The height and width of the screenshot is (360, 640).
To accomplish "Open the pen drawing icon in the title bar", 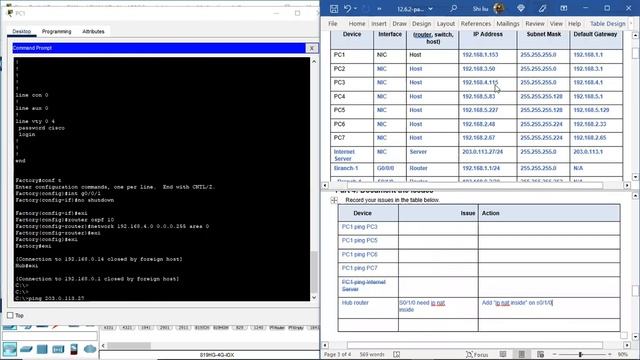I will pos(542,9).
